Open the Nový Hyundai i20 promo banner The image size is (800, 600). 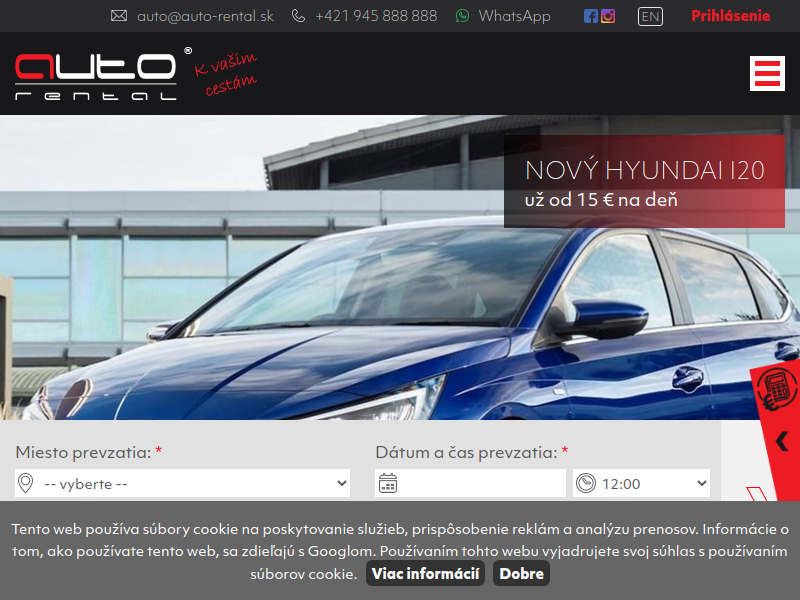[x=644, y=181]
